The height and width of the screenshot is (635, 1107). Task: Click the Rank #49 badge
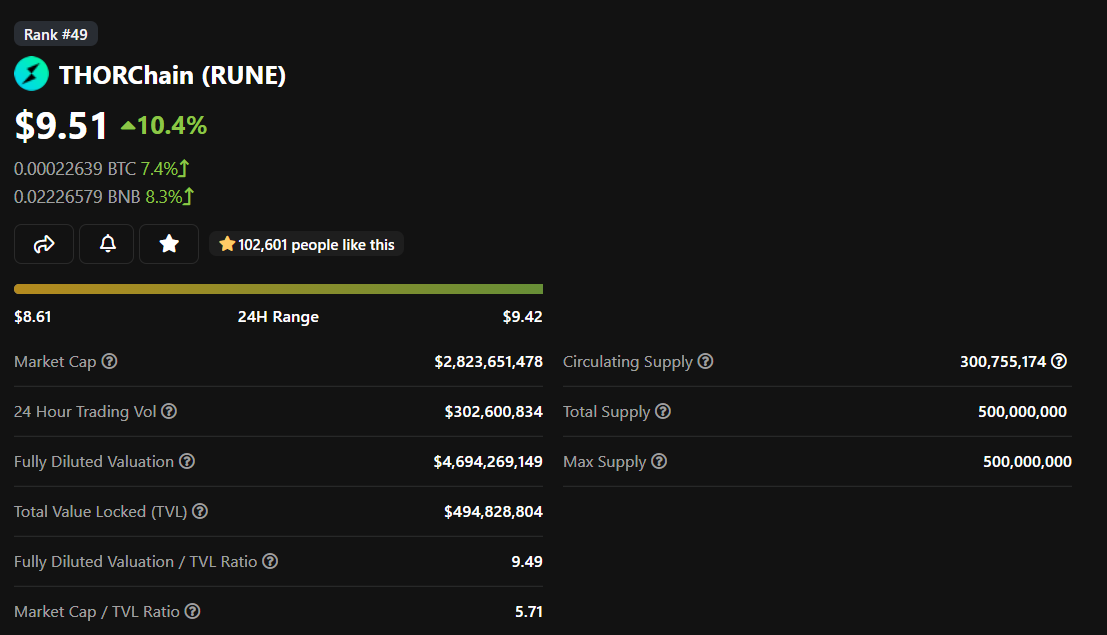(56, 34)
